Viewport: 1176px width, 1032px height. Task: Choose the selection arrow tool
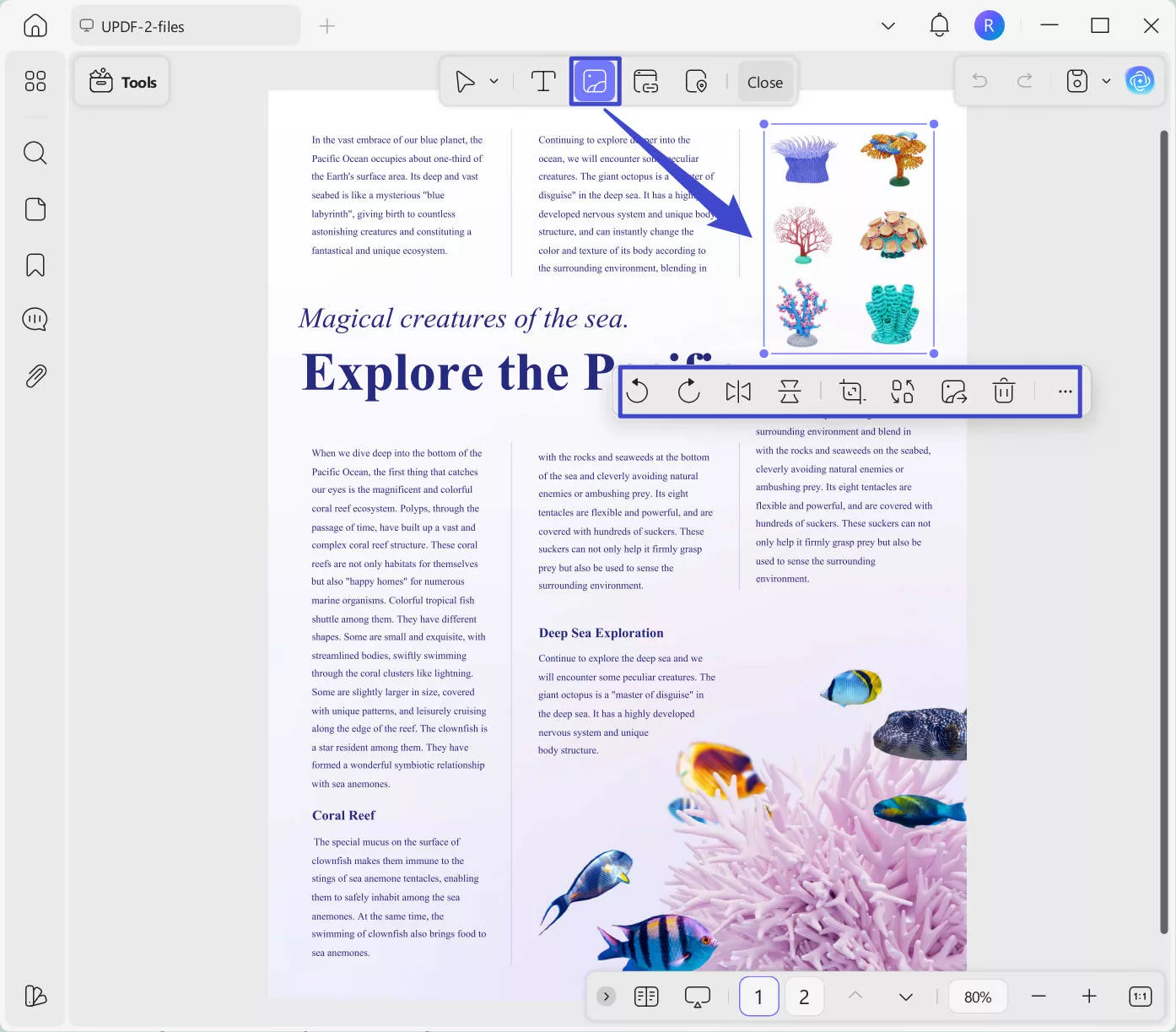(x=465, y=82)
